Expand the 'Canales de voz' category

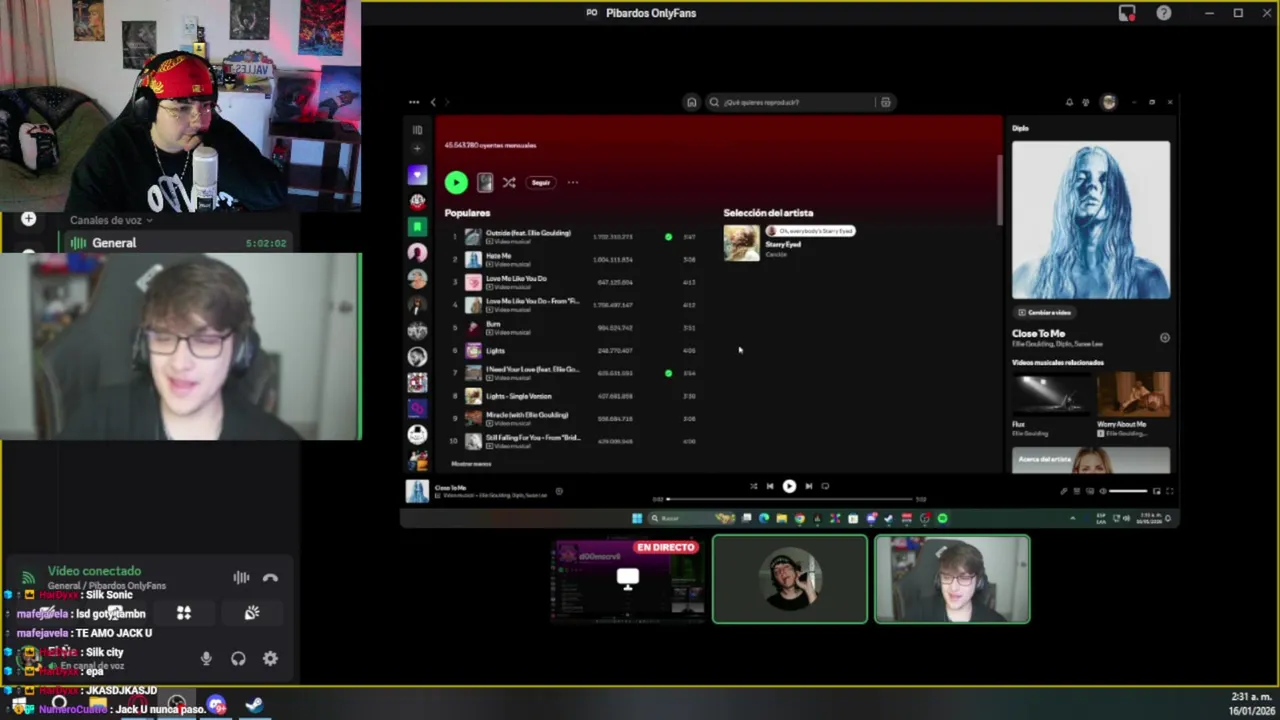pos(110,220)
